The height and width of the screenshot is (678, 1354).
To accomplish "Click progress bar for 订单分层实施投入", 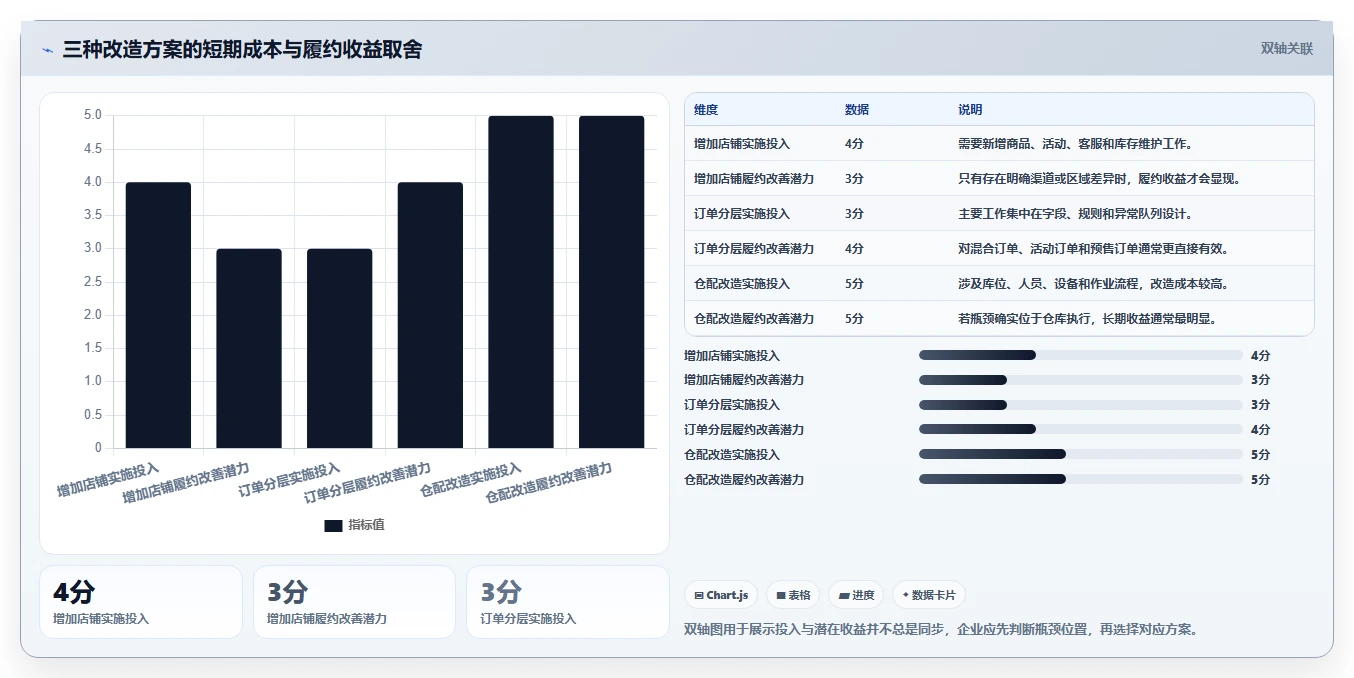I will point(1080,405).
